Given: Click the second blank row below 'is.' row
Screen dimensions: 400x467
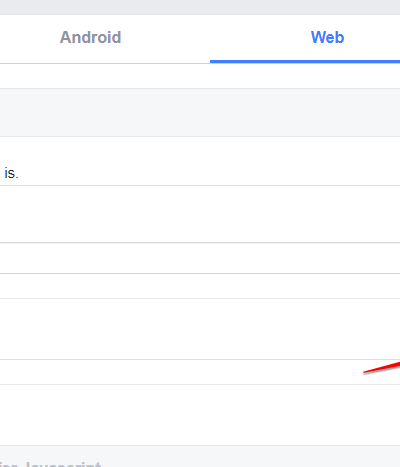Looking at the screenshot, I should [x=200, y=258].
